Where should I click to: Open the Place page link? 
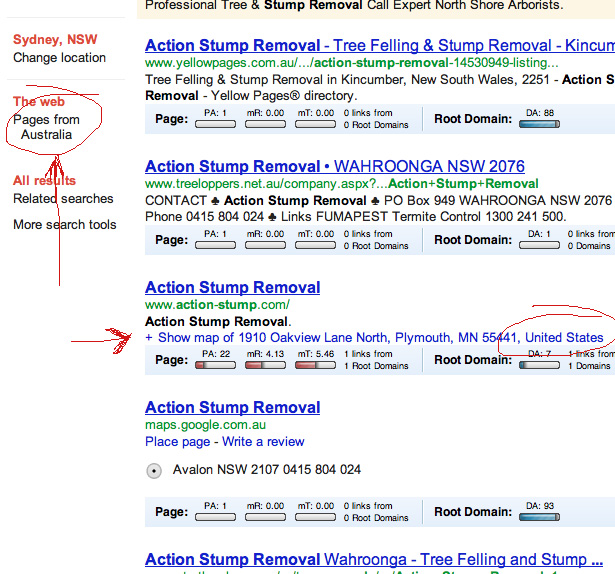point(178,442)
